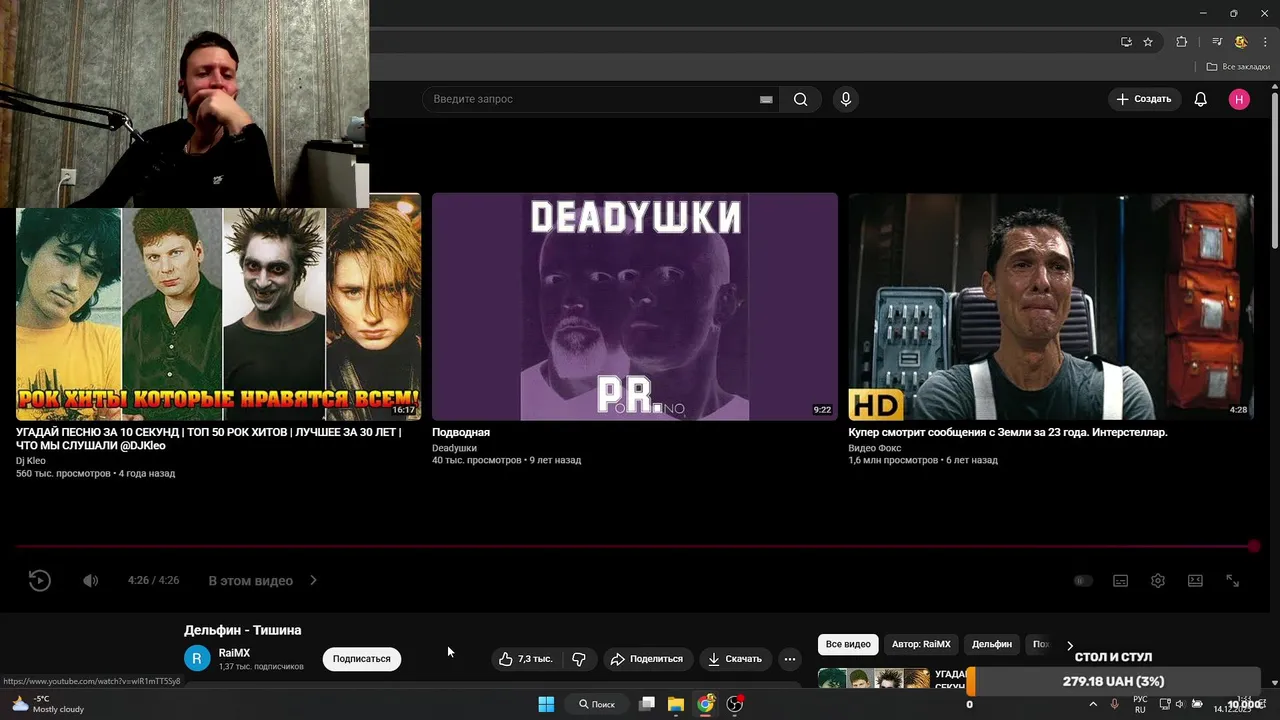Open File Explorer from the taskbar
Image resolution: width=1280 pixels, height=720 pixels.
click(676, 704)
